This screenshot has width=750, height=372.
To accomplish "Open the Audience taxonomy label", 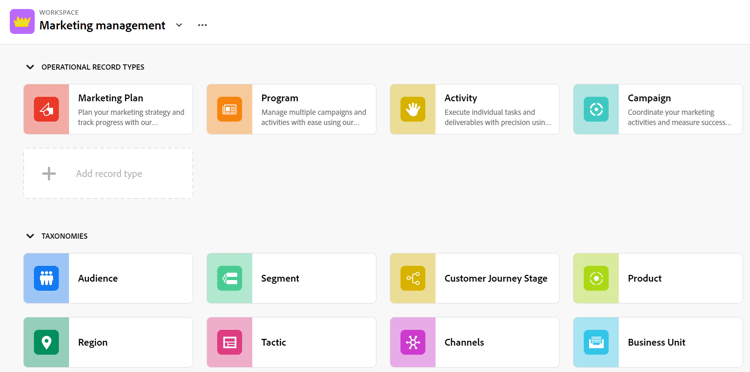I will point(98,278).
